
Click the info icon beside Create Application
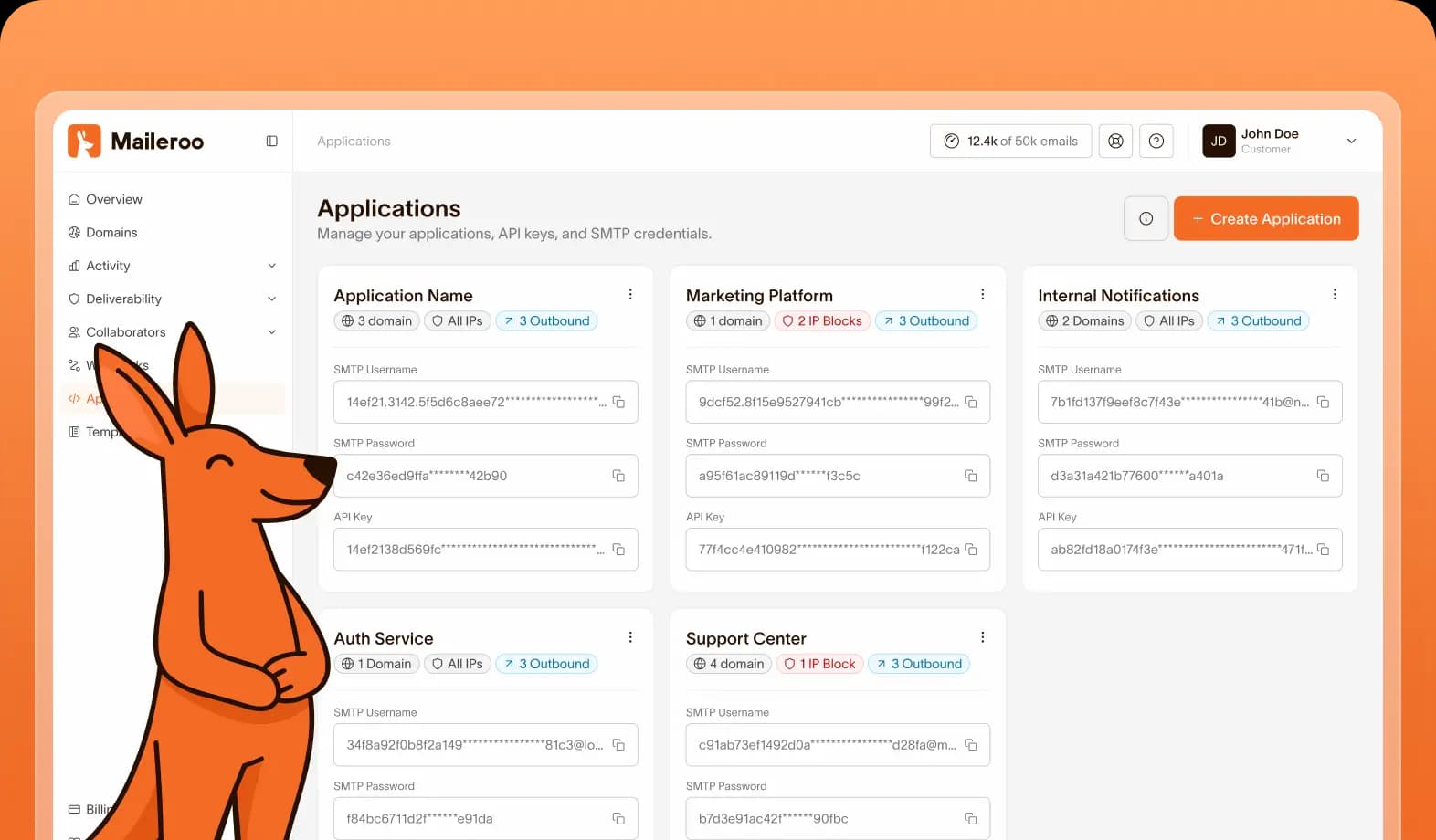(1146, 218)
